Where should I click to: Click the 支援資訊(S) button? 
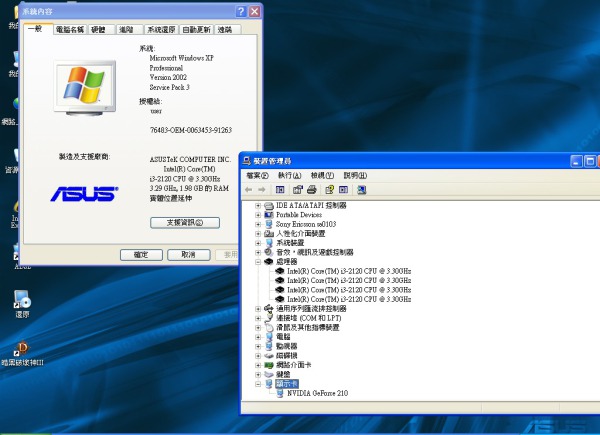click(185, 223)
